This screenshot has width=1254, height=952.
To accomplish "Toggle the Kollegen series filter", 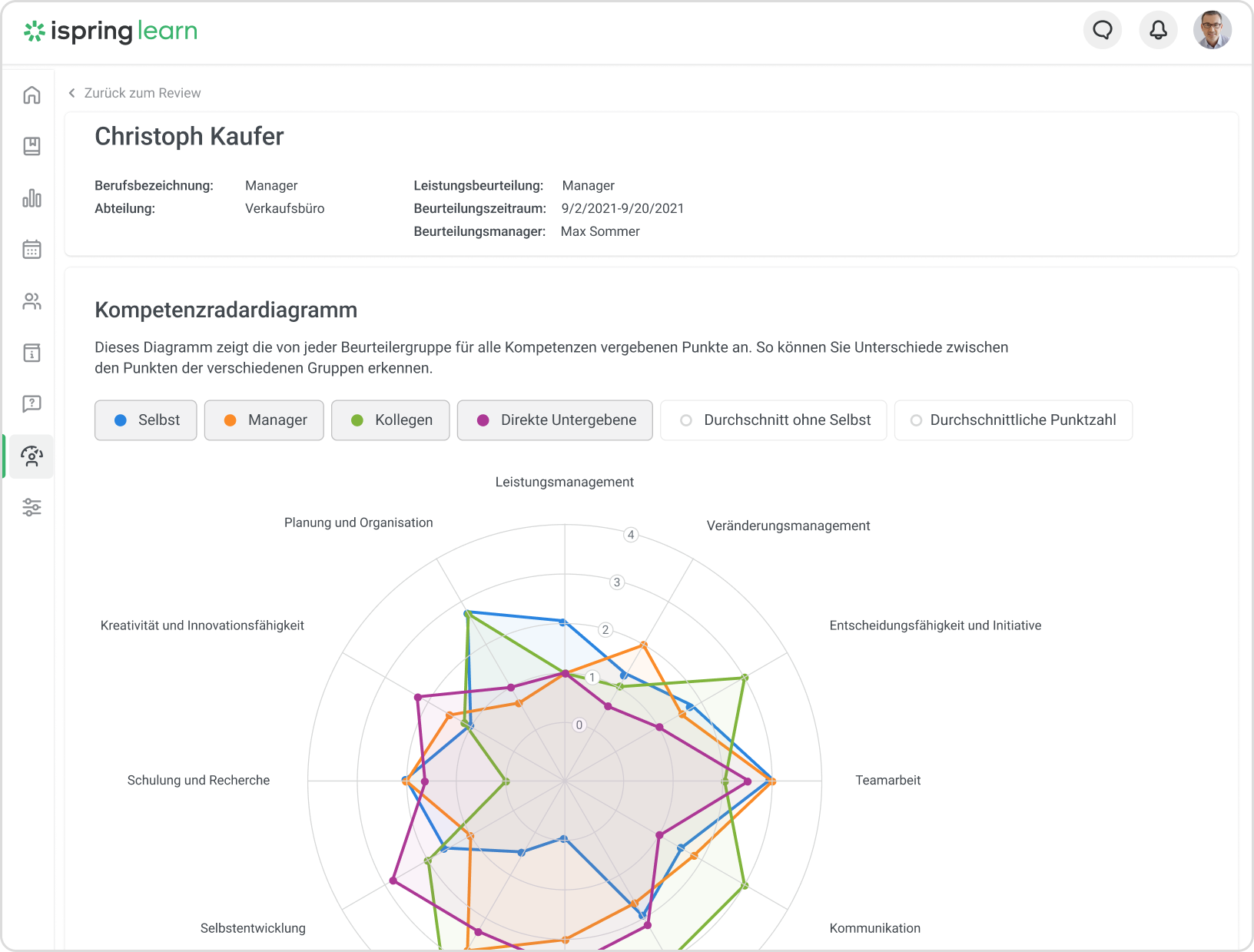I will click(390, 420).
